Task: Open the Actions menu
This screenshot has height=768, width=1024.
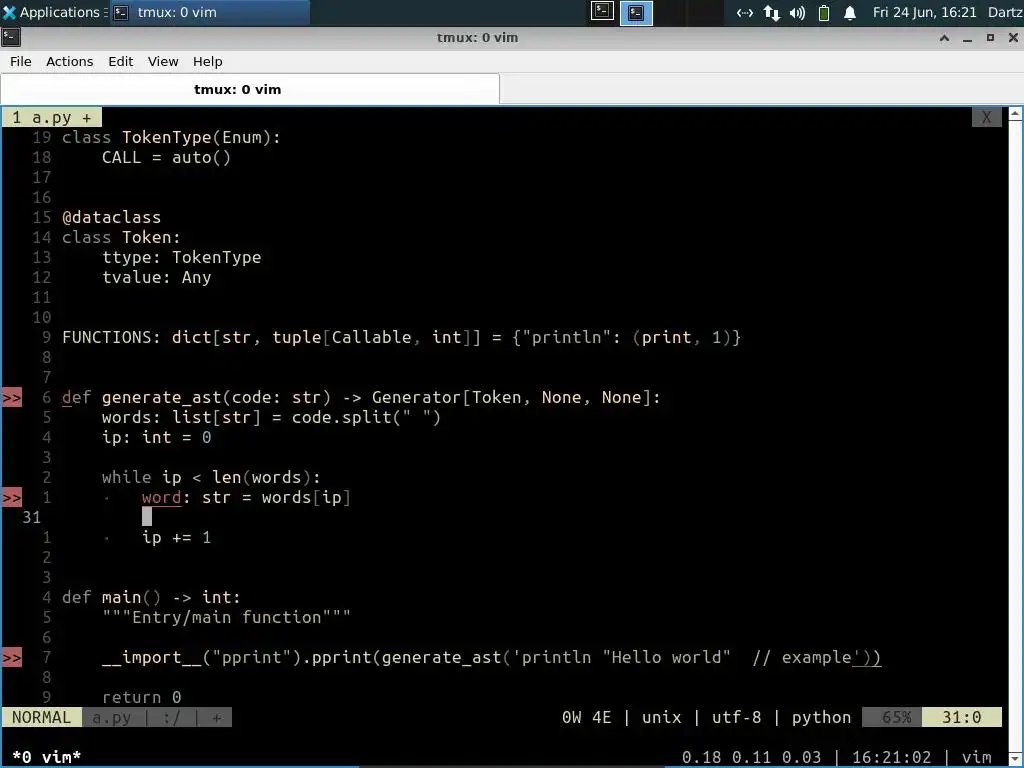Action: point(69,61)
